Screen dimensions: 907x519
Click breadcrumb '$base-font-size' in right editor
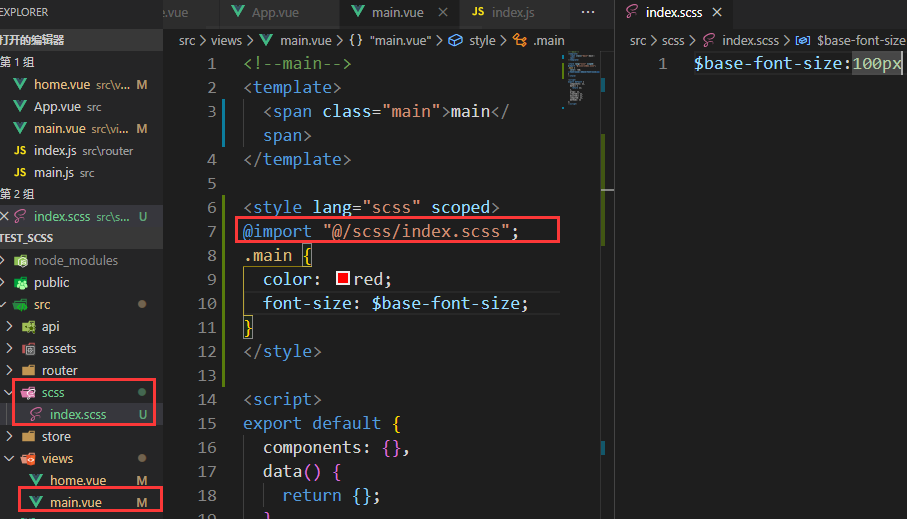[x=861, y=41]
